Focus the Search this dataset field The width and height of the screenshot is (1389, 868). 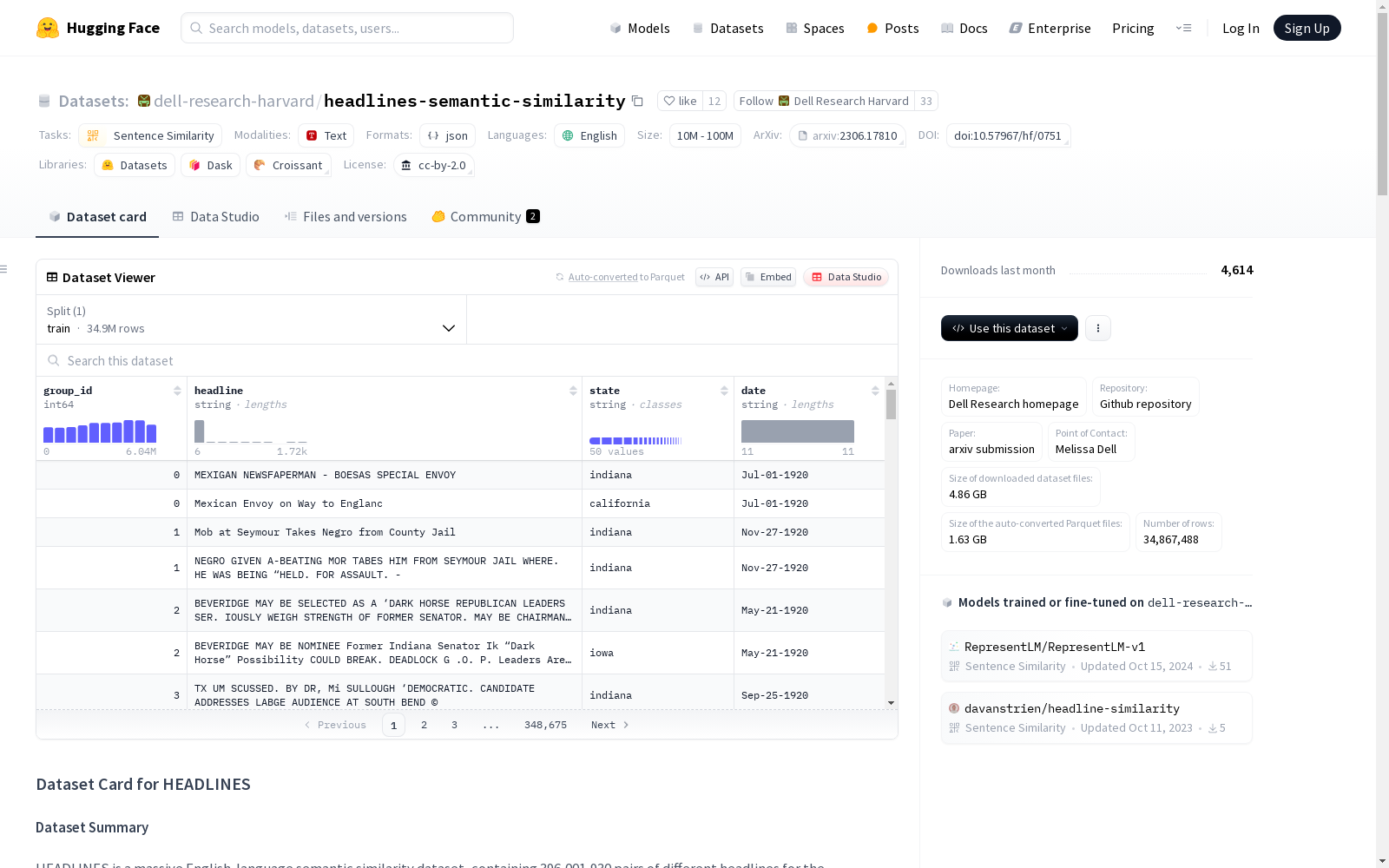pyautogui.click(x=467, y=360)
